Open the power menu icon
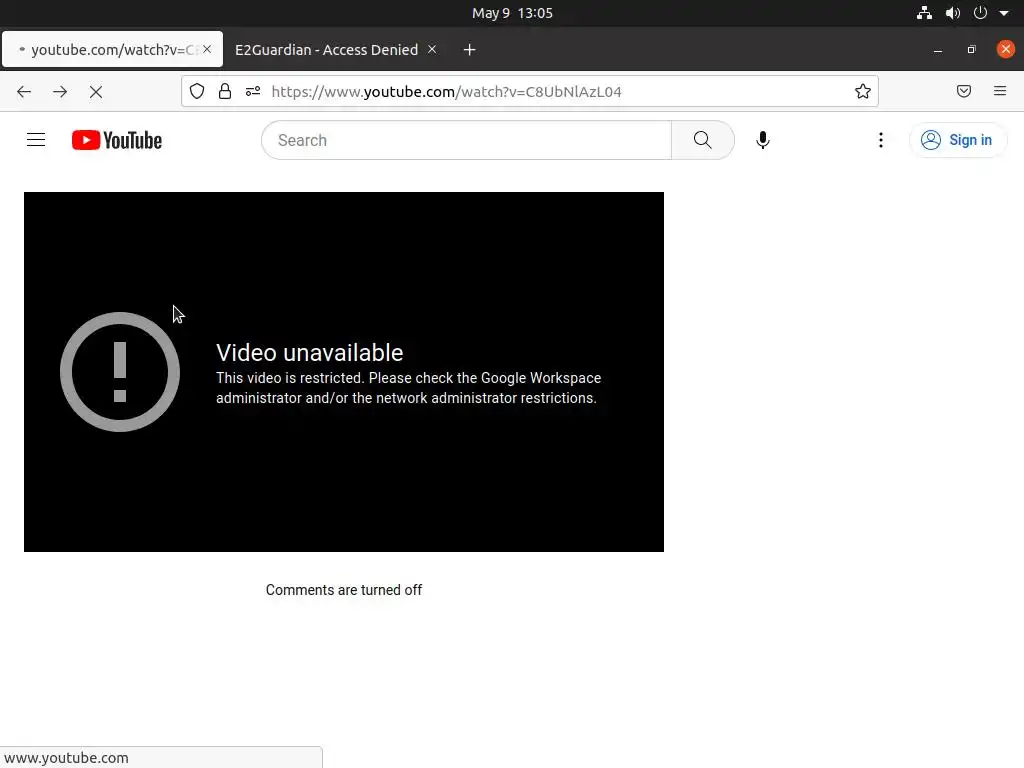 click(x=980, y=13)
